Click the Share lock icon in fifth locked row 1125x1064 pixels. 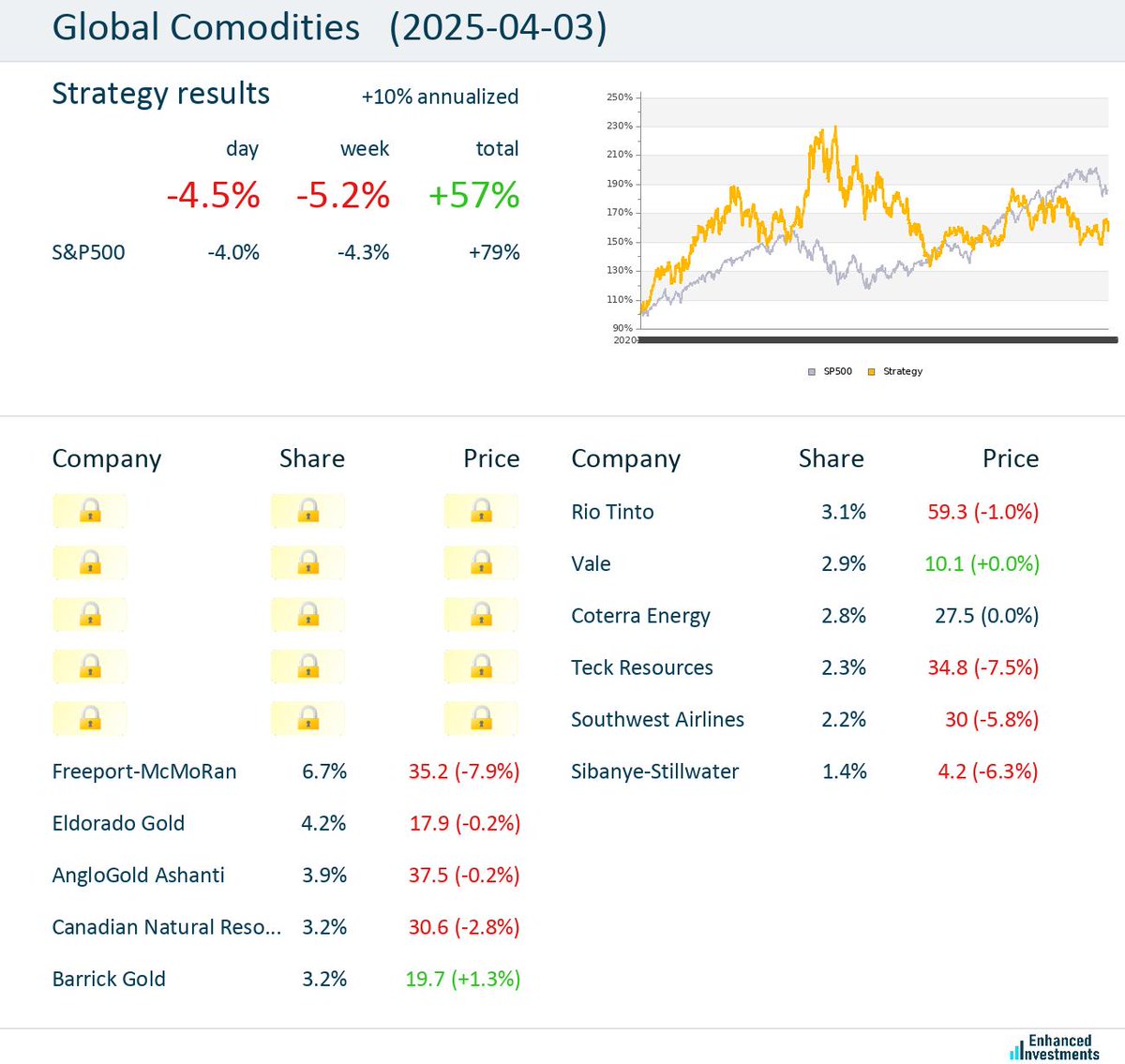pos(308,719)
